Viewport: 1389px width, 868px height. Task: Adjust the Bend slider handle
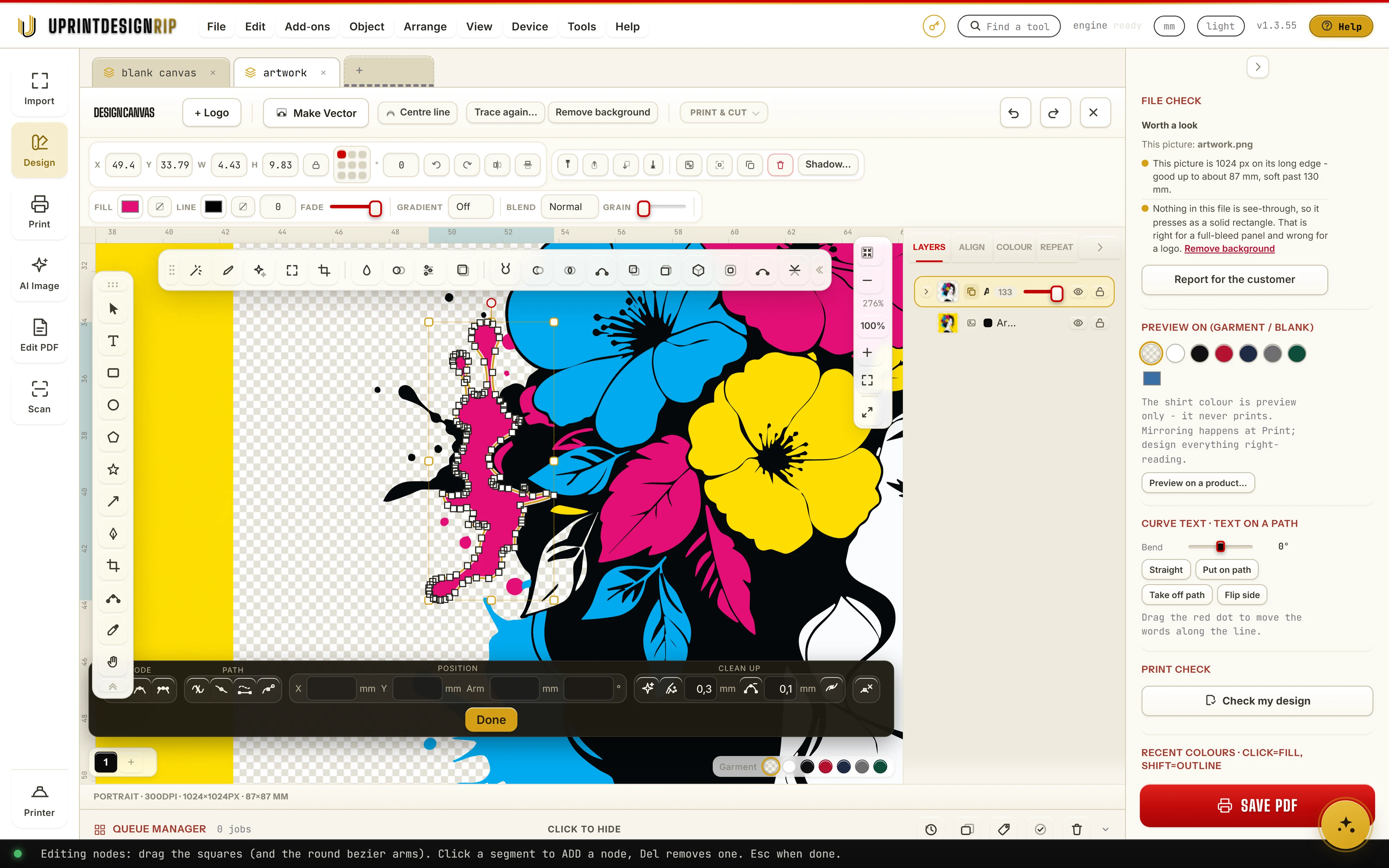[x=1220, y=546]
